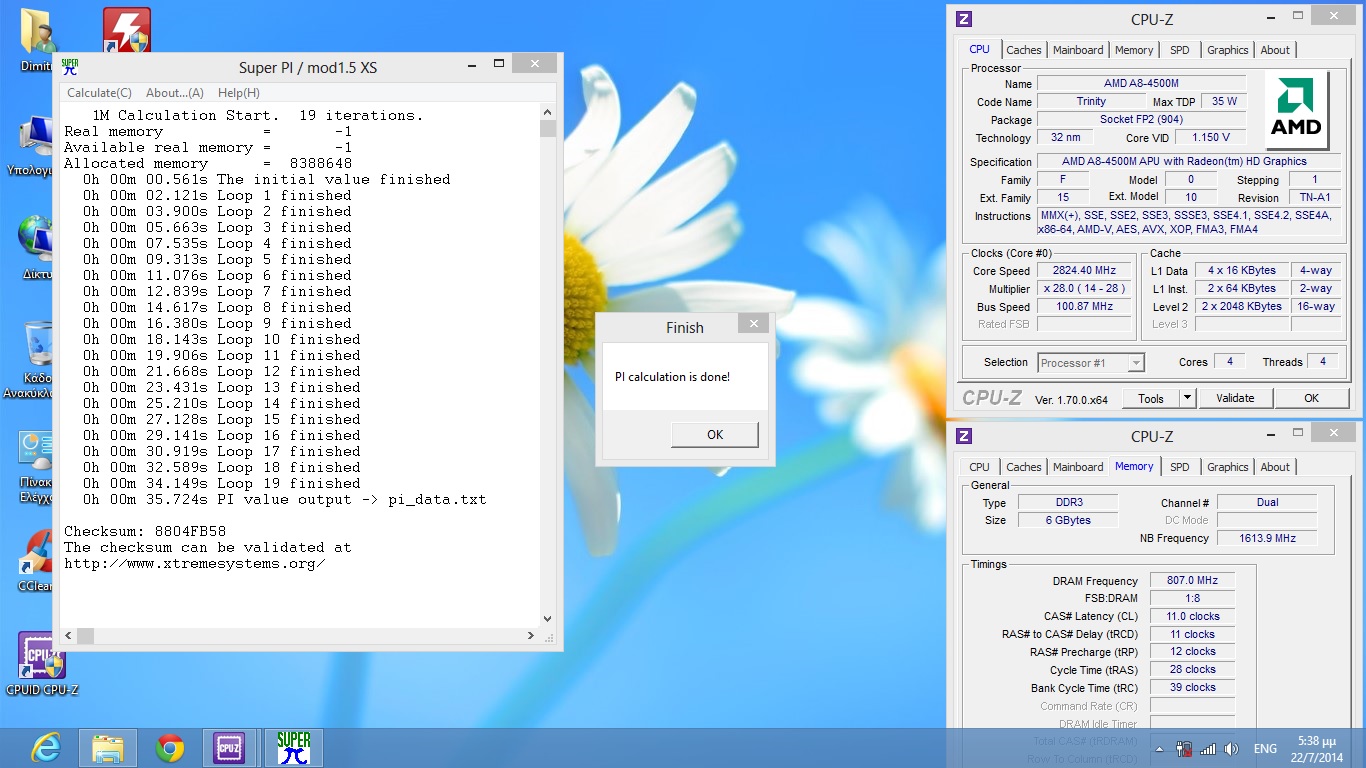Open Internet Explorer from the taskbar
This screenshot has height=768, width=1366.
coord(45,748)
